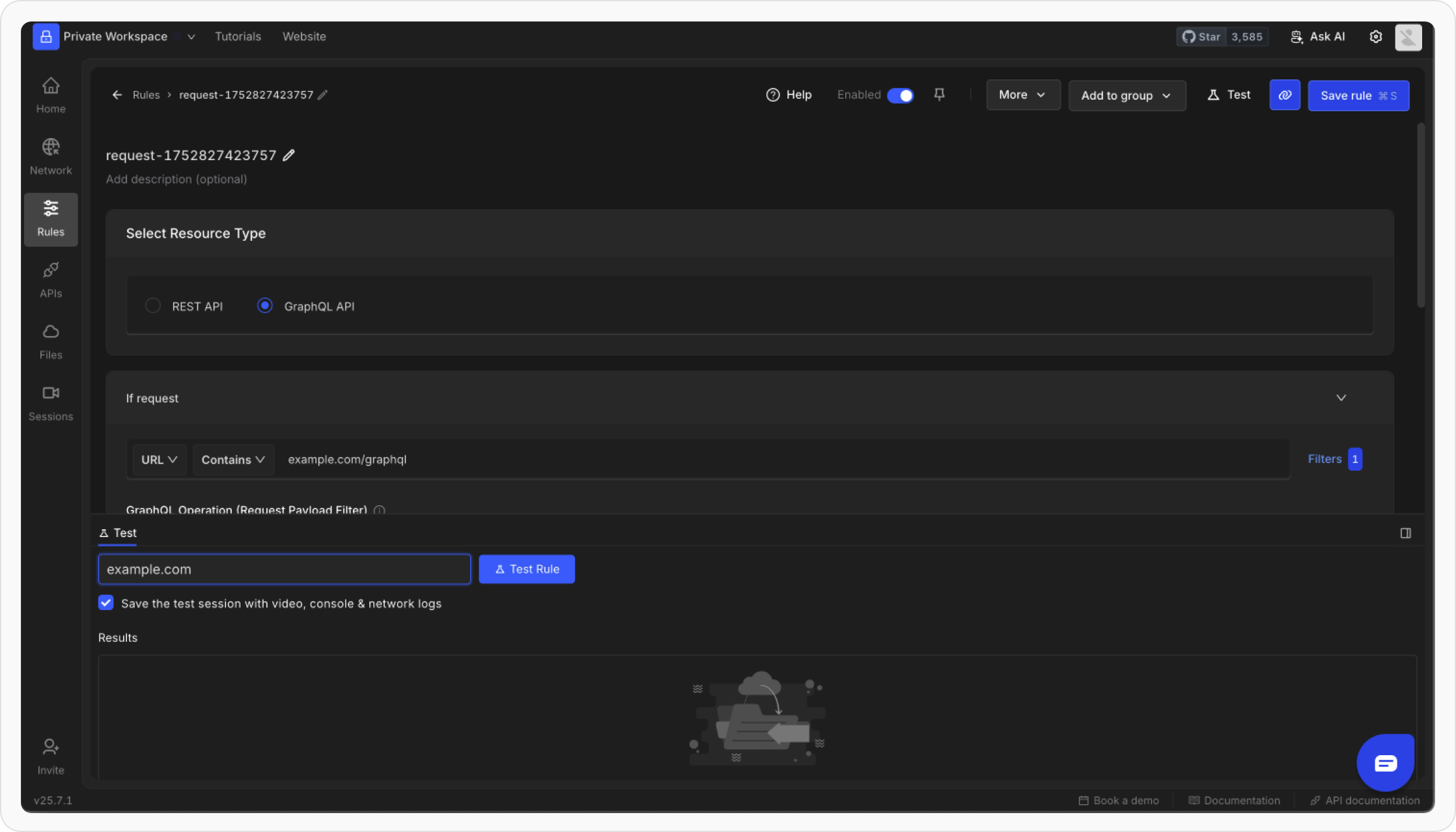
Task: Open the settings gear icon
Action: click(1375, 37)
